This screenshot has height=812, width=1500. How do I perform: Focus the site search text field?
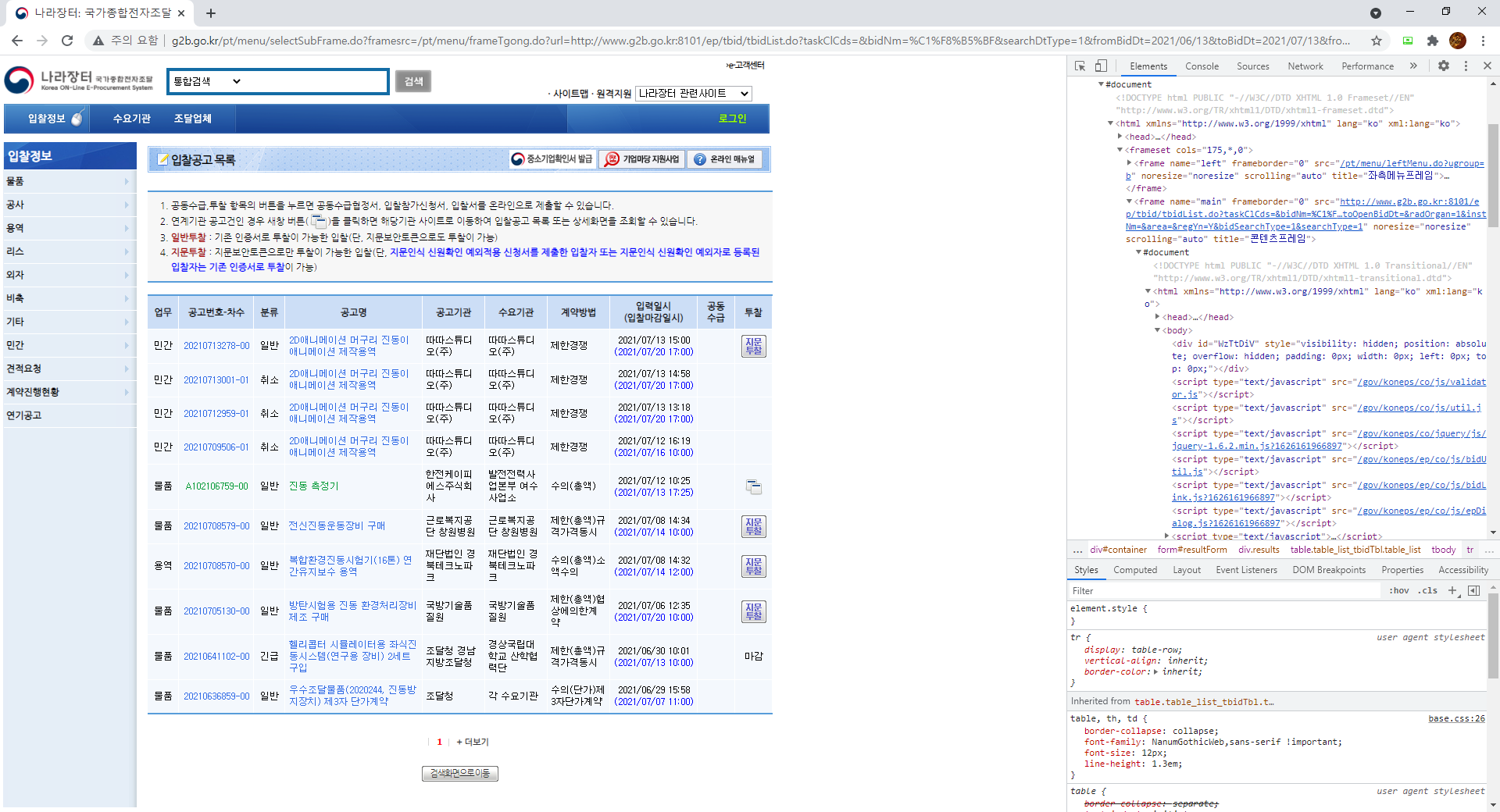[317, 81]
